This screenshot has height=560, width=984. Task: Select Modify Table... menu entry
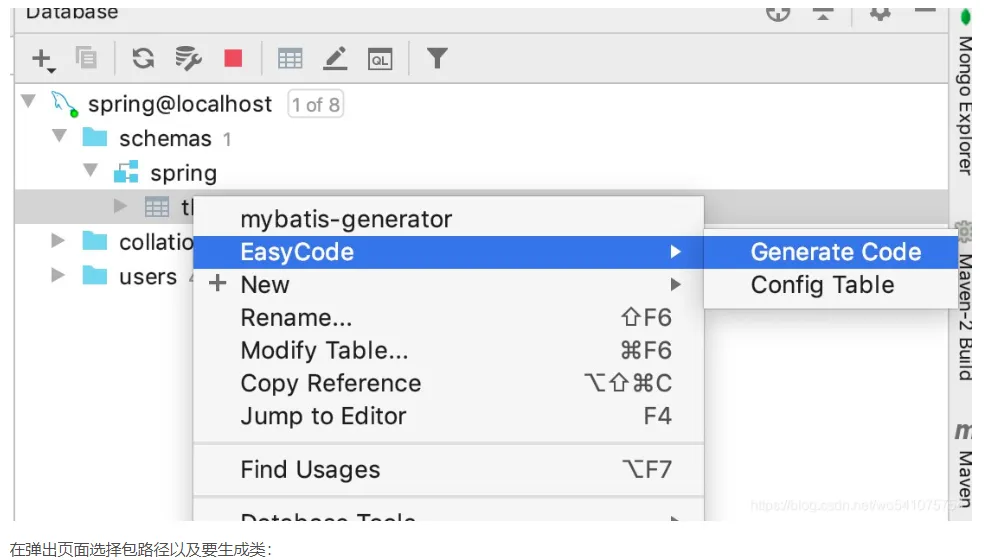[x=324, y=351]
